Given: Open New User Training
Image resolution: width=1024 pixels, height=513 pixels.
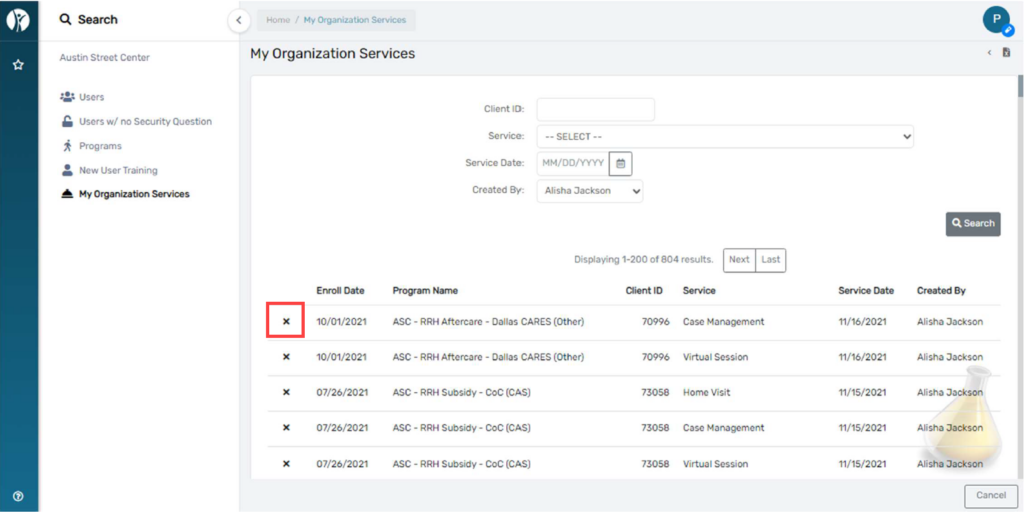Looking at the screenshot, I should pyautogui.click(x=118, y=170).
